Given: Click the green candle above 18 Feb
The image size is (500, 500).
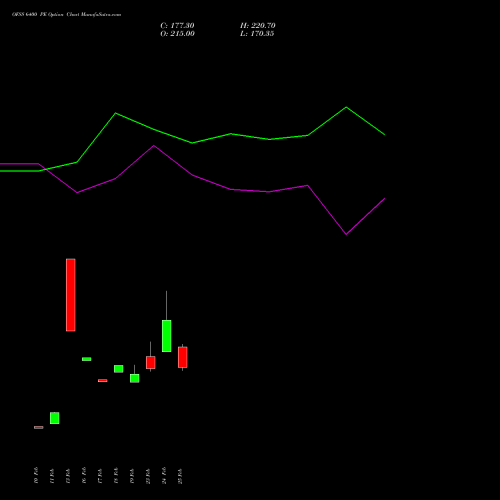Looking at the screenshot, I should (119, 369).
